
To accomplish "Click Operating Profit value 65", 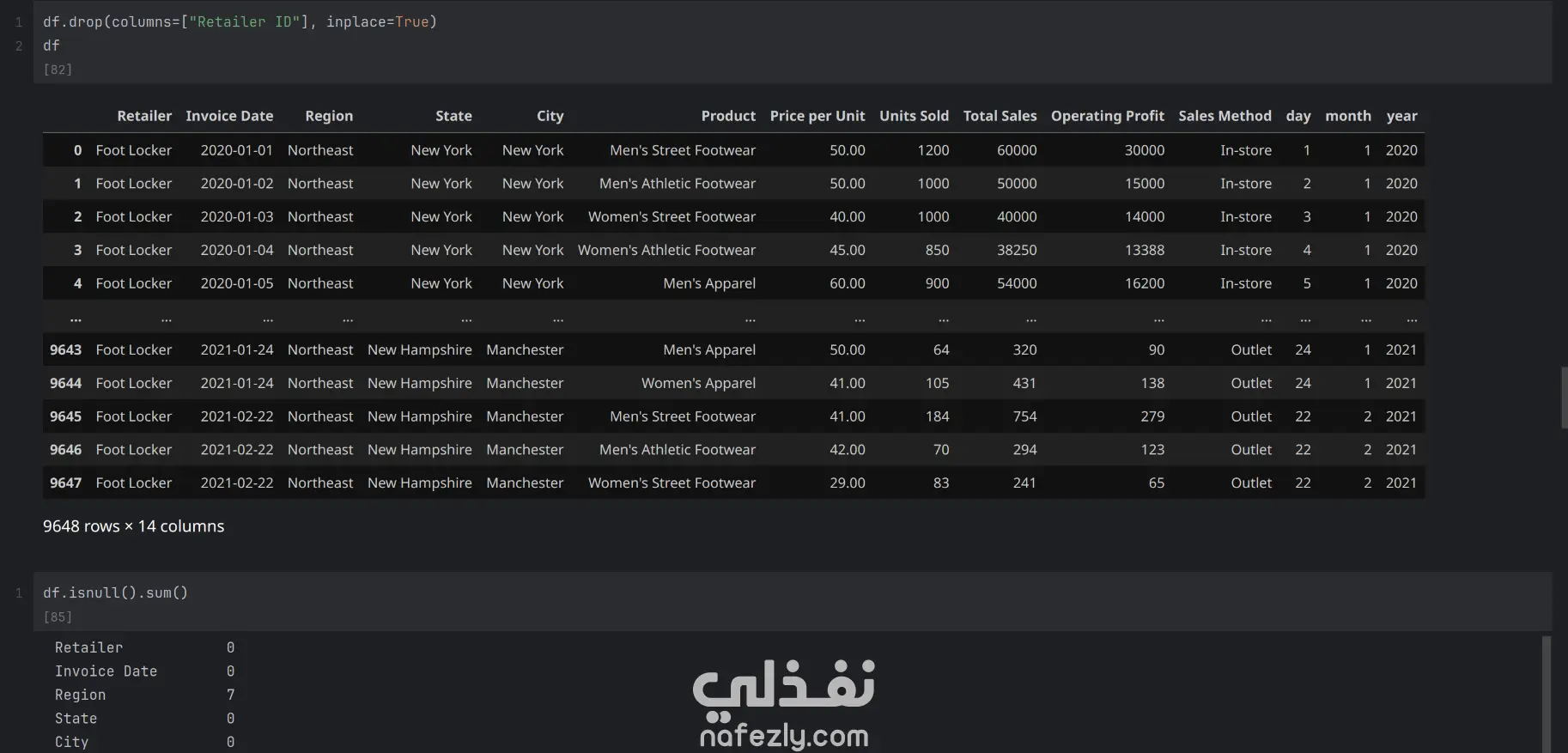I will coord(1157,483).
